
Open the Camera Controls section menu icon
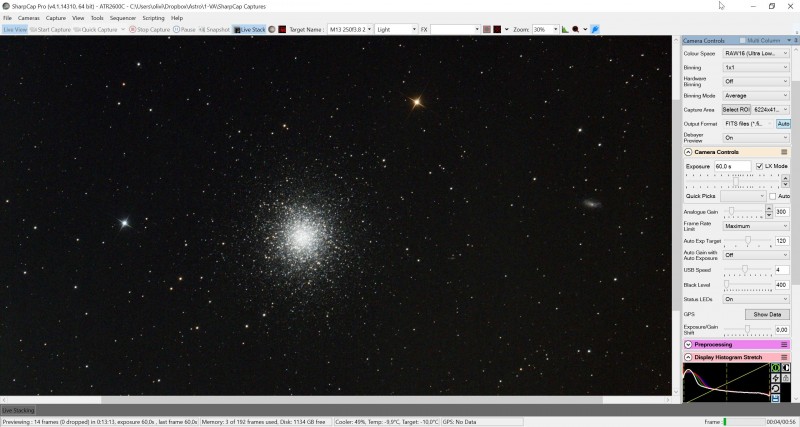click(784, 152)
